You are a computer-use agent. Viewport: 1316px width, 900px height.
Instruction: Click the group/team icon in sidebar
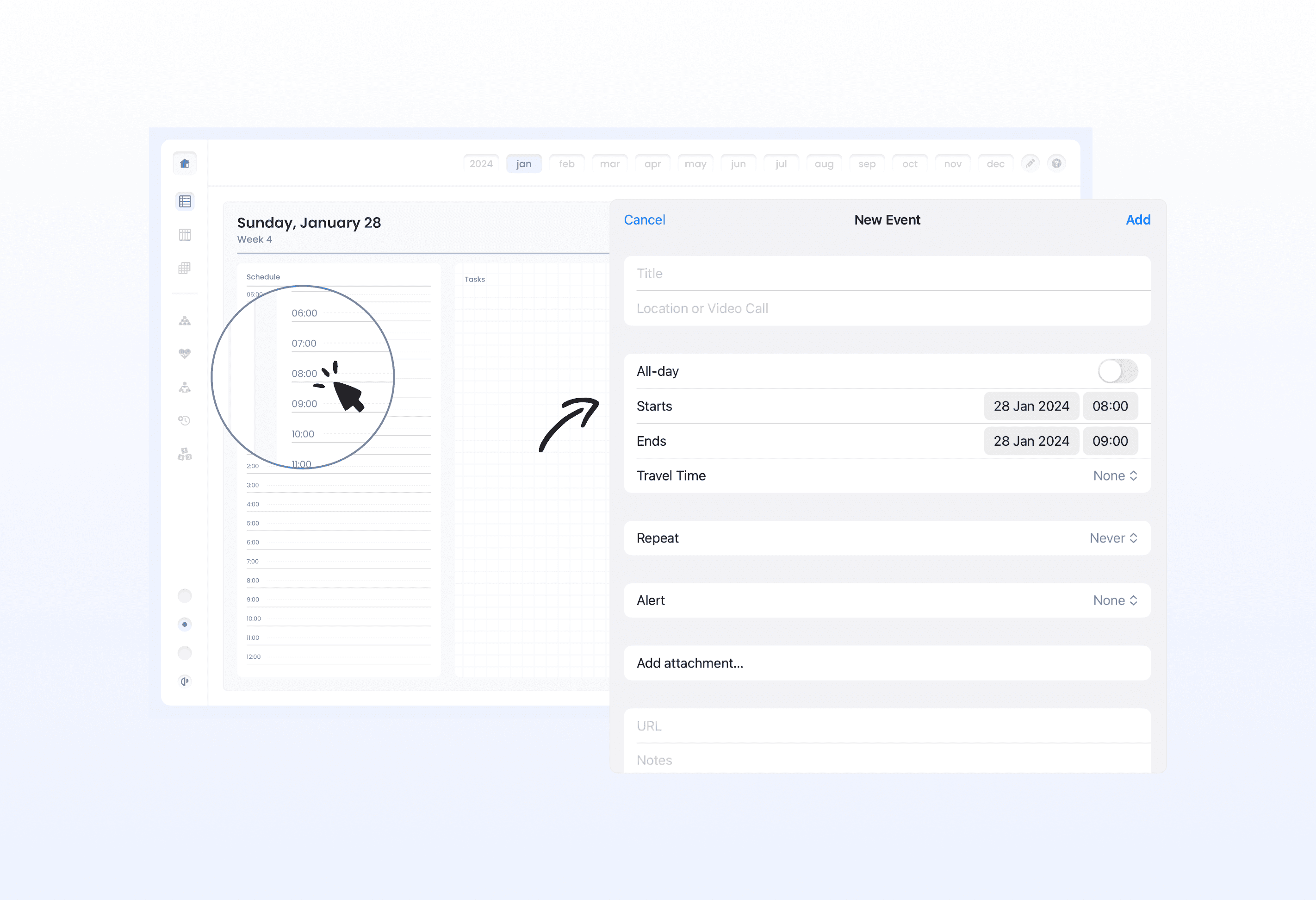[x=185, y=321]
